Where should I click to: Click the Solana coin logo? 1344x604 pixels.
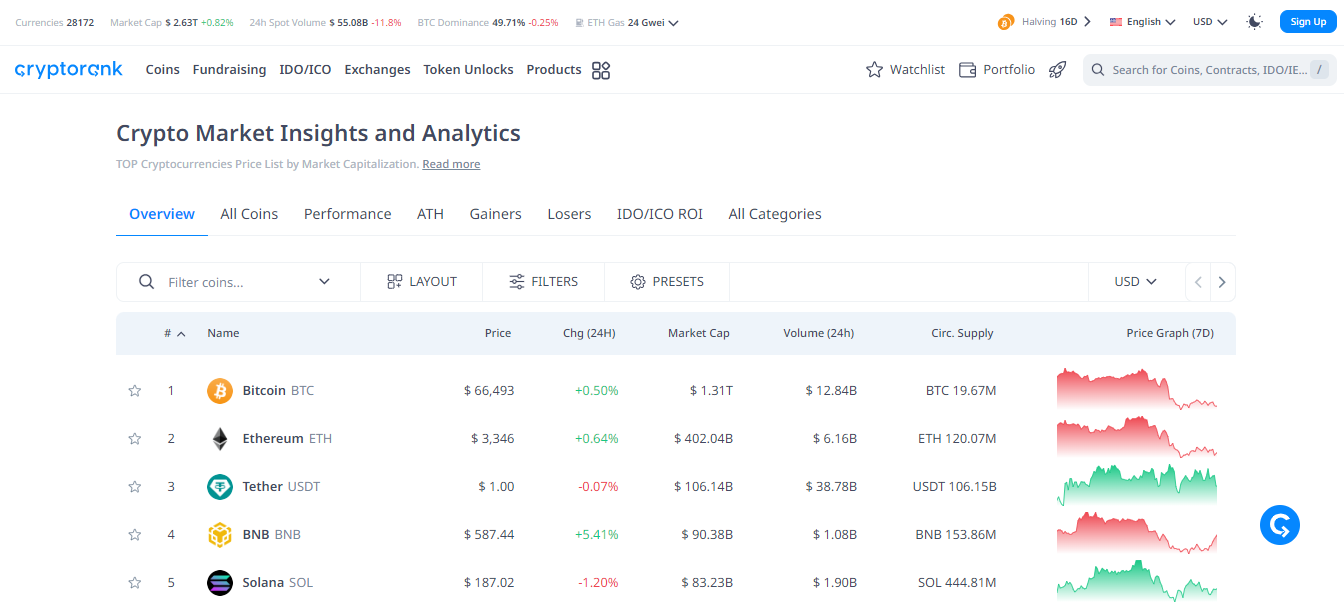(220, 583)
